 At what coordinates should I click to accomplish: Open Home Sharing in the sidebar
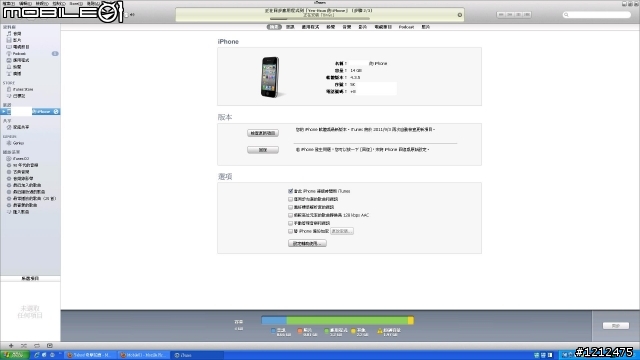20,127
